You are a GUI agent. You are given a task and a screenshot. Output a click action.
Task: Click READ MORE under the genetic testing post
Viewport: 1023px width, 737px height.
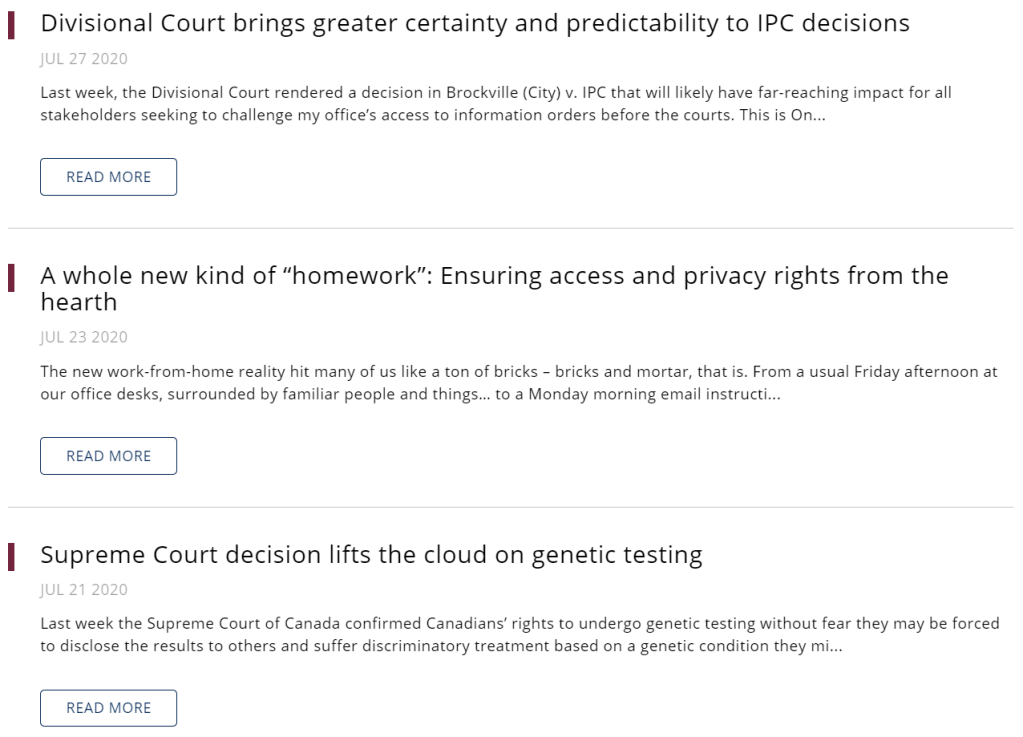point(108,708)
